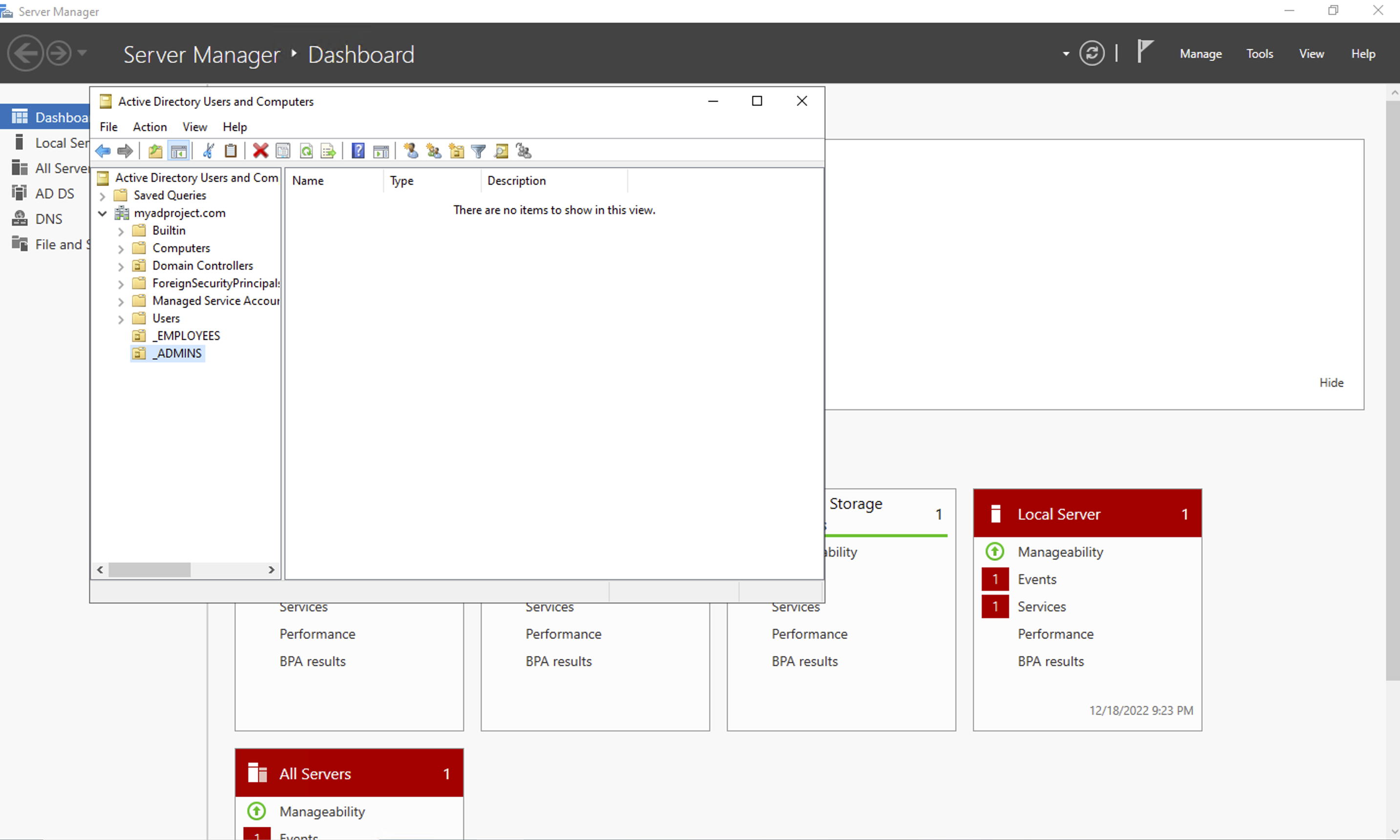Click the Delete Object icon
Viewport: 1400px width, 840px height.
tap(261, 151)
